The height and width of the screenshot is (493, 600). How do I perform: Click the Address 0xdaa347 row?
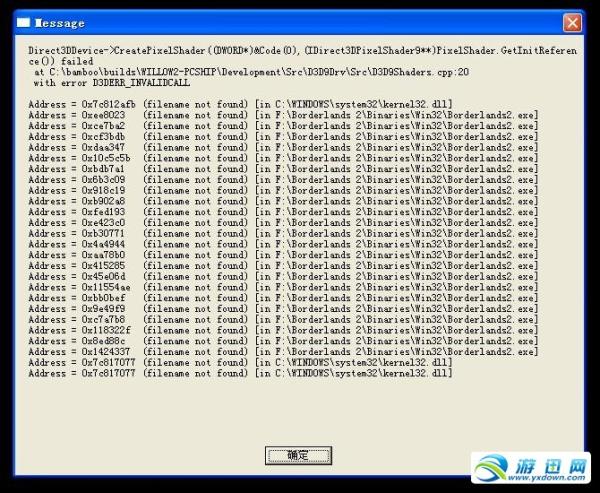point(283,147)
